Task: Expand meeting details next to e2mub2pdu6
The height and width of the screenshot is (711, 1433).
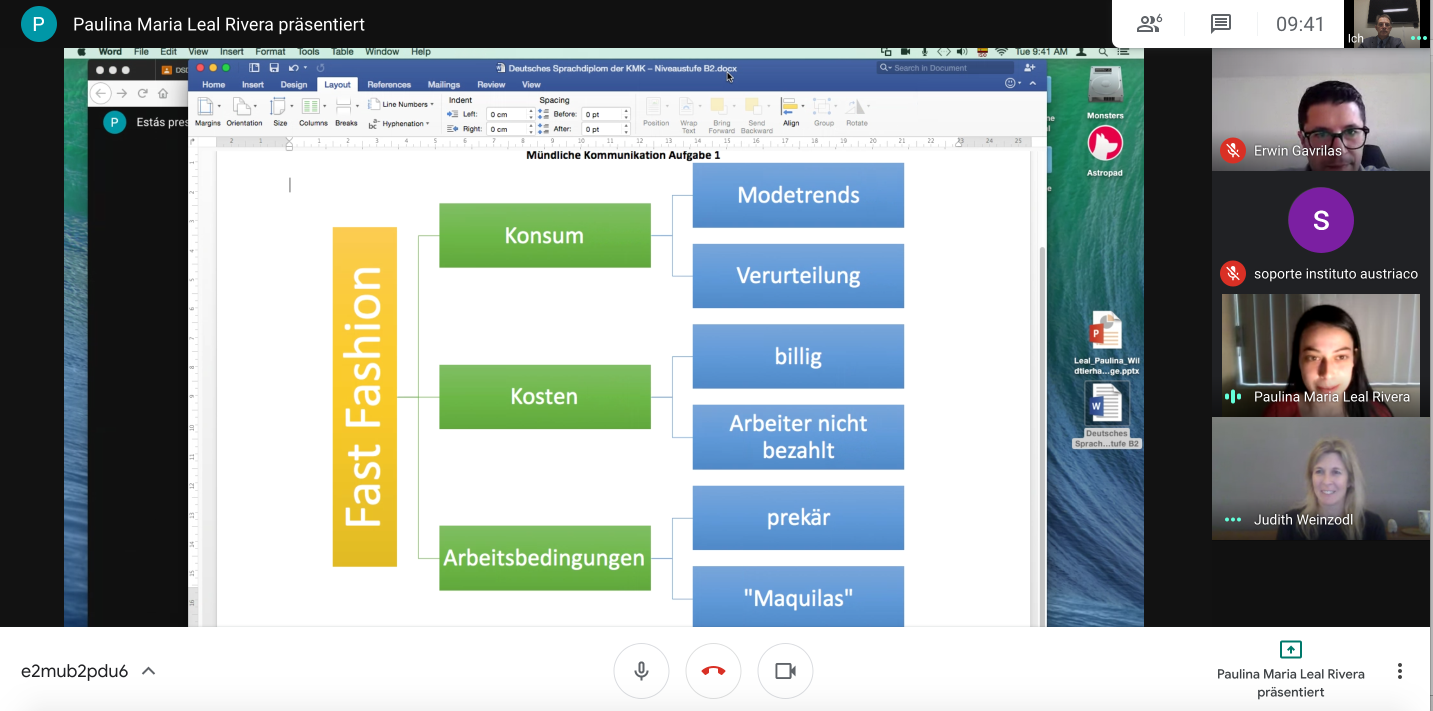Action: coord(149,671)
